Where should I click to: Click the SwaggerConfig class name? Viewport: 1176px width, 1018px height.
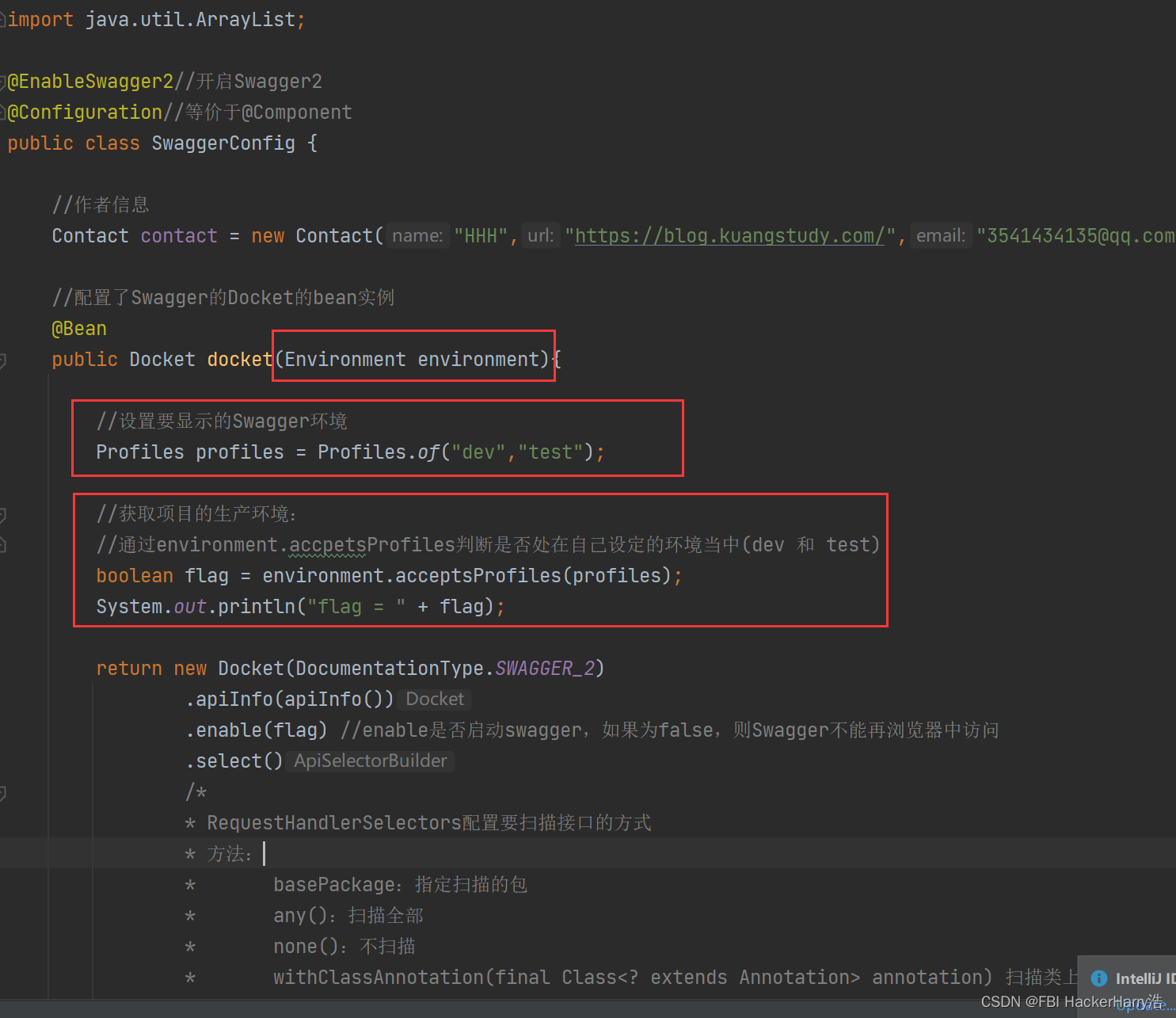(x=223, y=143)
